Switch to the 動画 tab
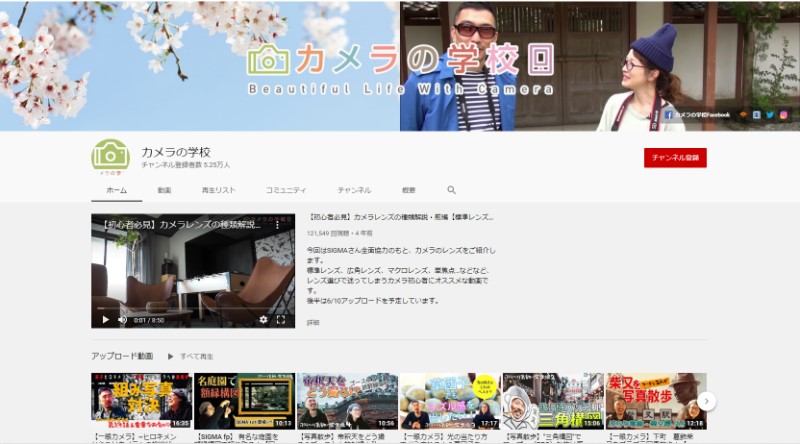This screenshot has height=444, width=800. coord(164,190)
